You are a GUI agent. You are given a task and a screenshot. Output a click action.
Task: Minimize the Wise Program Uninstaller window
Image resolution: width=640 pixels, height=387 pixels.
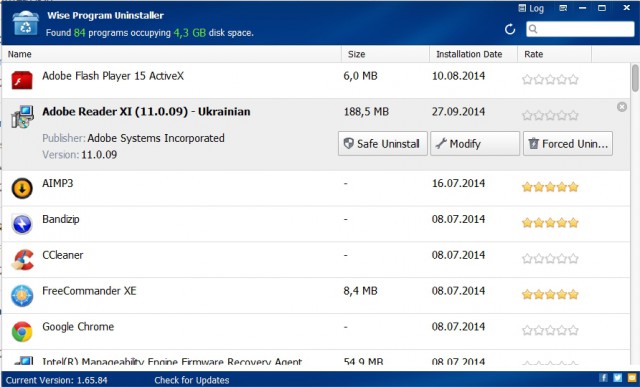(582, 8)
